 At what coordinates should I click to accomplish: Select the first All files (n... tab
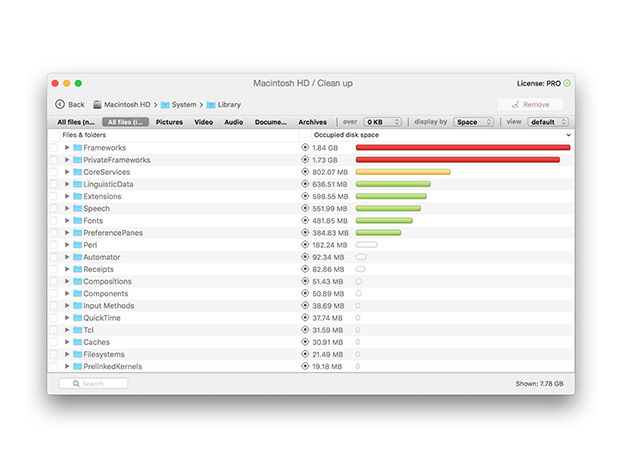pyautogui.click(x=76, y=122)
